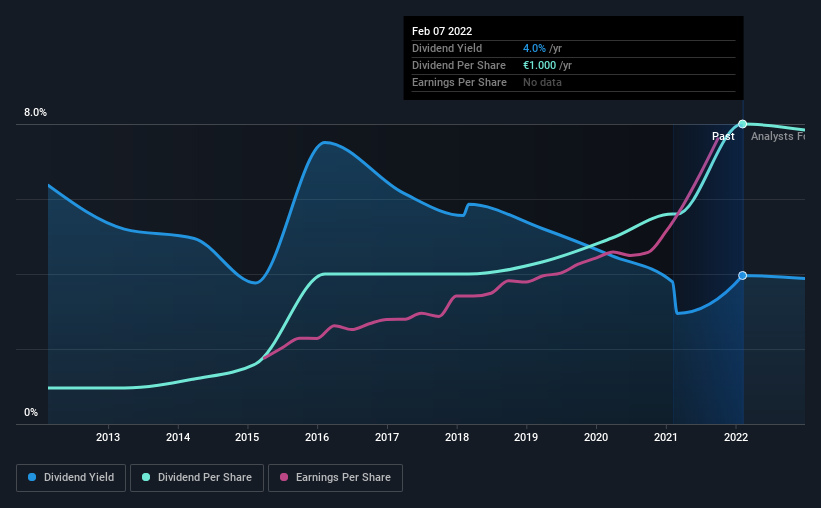The image size is (821, 508).
Task: Click the 4.0% dividend yield tooltip value
Action: point(534,48)
